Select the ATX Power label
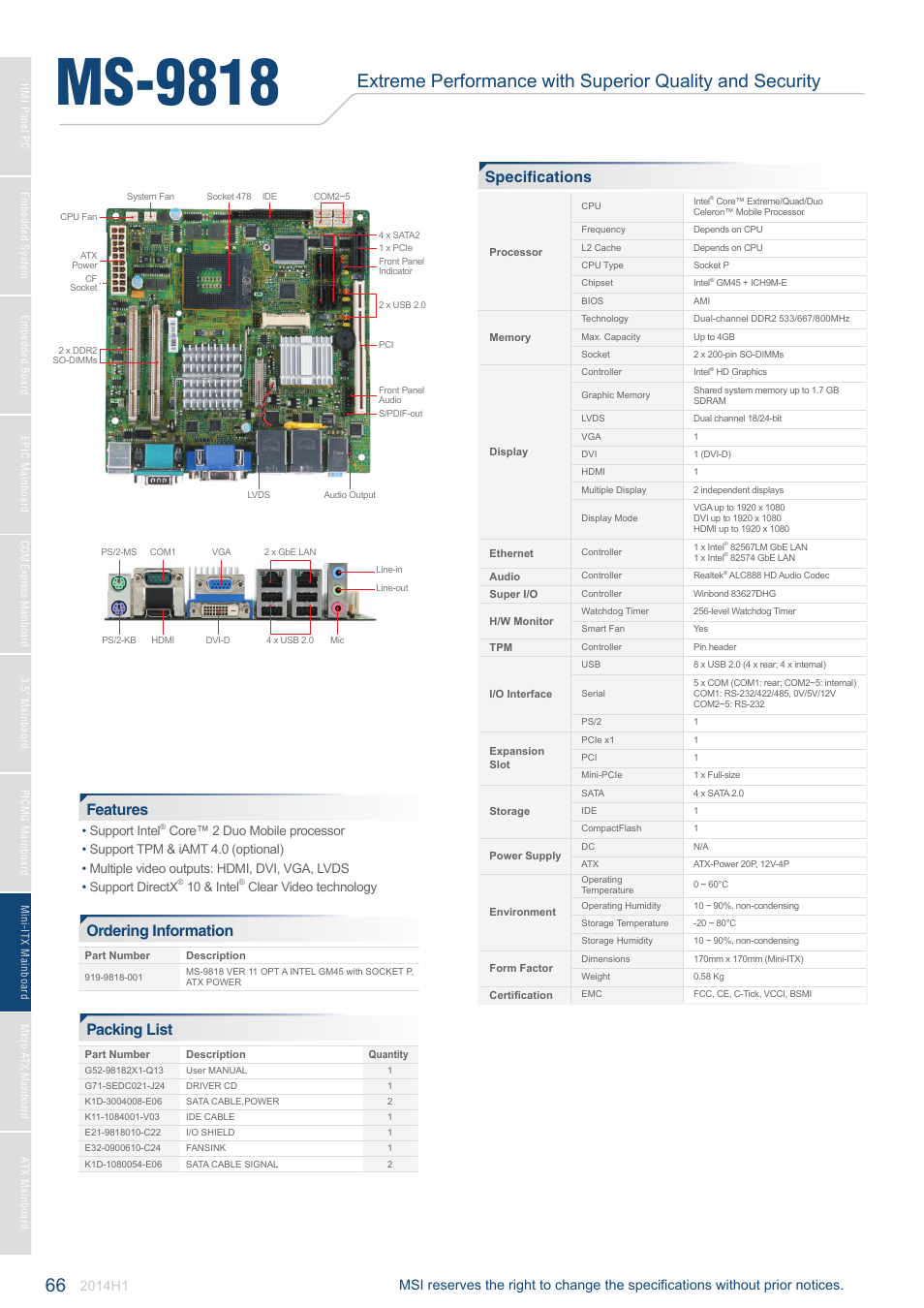The image size is (924, 1308). pyautogui.click(x=84, y=261)
